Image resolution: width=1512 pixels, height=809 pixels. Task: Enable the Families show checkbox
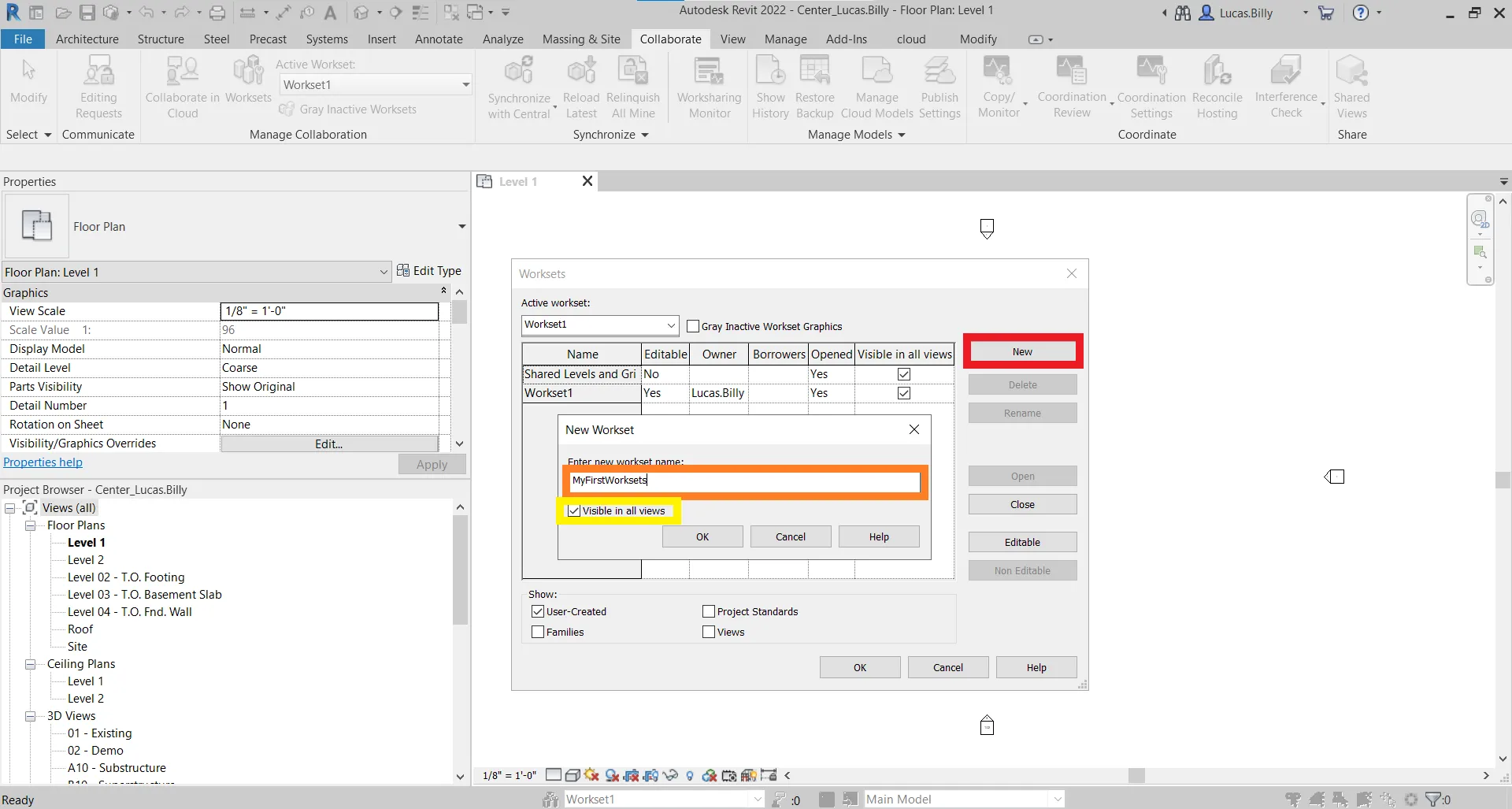538,632
